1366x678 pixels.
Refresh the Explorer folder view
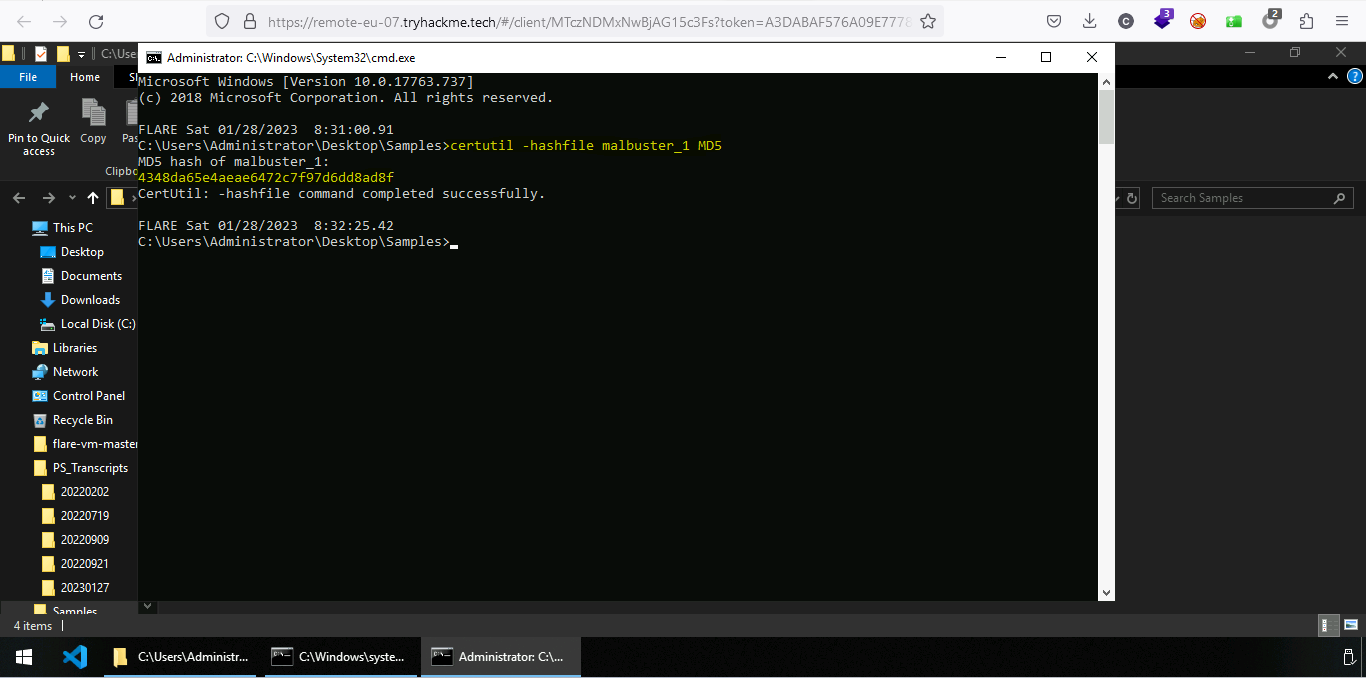[x=1132, y=198]
